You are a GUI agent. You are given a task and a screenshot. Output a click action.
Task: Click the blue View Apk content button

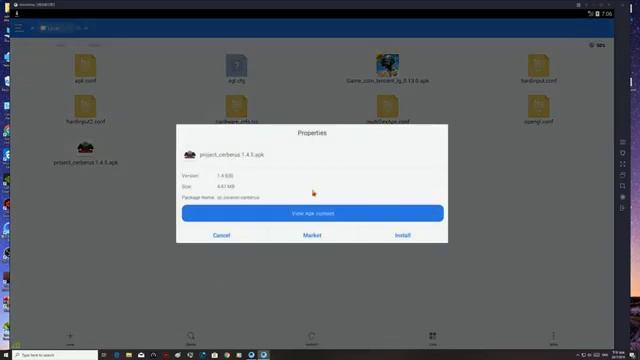pos(313,213)
